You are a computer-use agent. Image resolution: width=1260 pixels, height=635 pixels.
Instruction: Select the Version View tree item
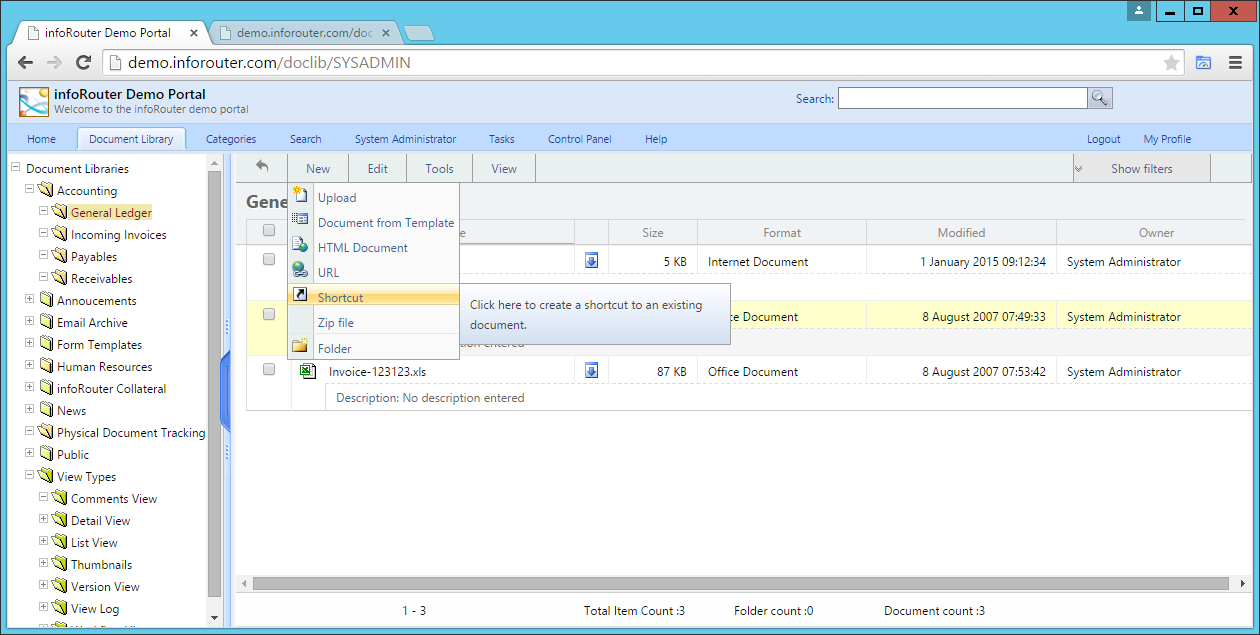coord(105,587)
